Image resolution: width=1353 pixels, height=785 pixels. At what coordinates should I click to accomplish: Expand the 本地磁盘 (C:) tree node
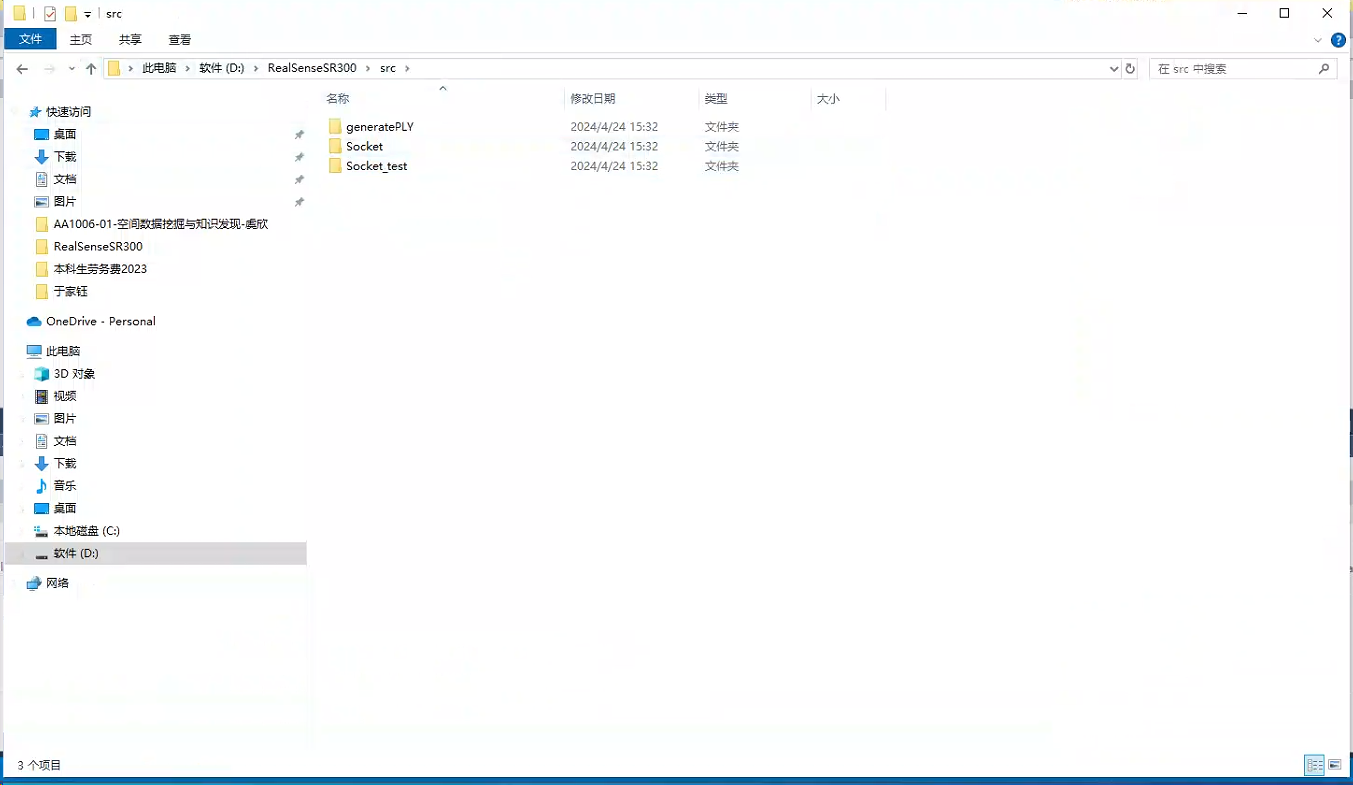point(22,531)
